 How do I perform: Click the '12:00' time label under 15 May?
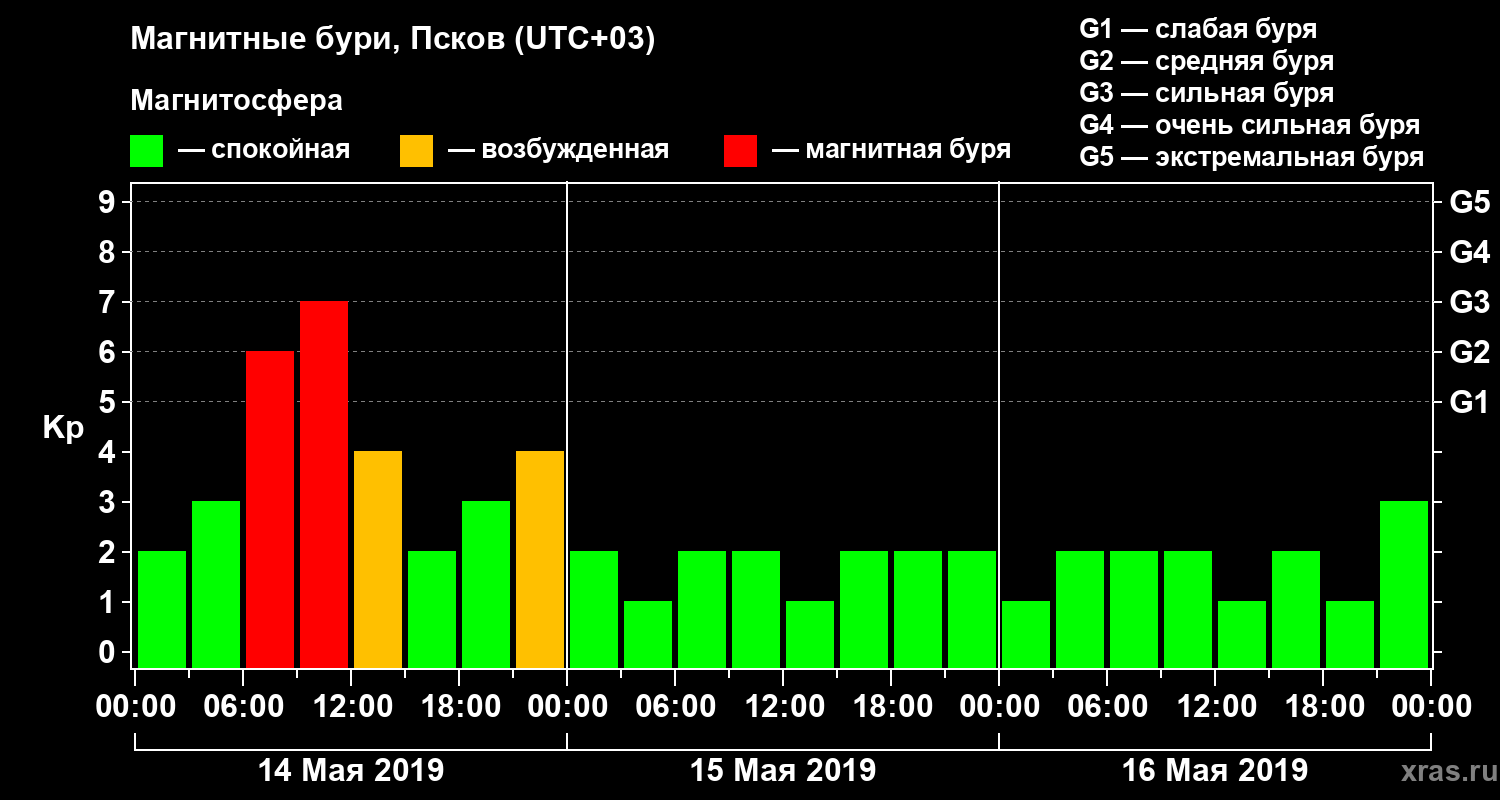point(783,707)
